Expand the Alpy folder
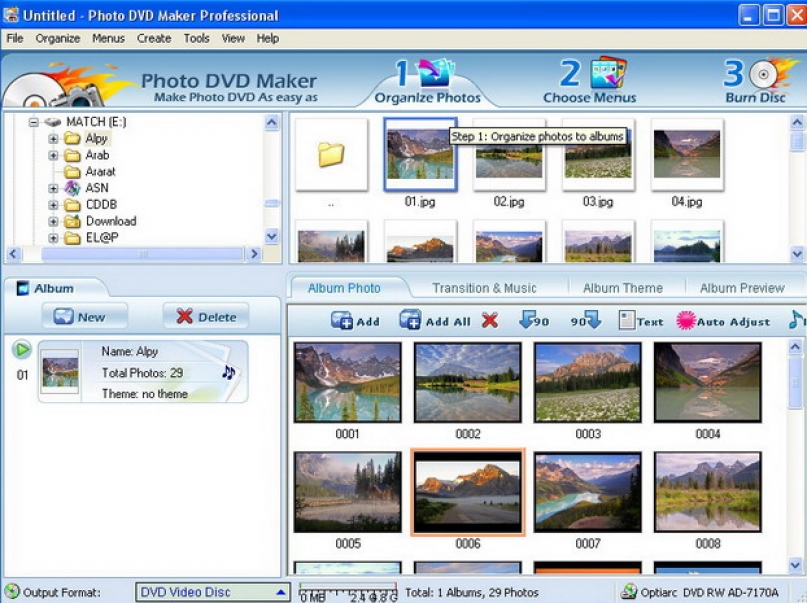 [x=53, y=139]
